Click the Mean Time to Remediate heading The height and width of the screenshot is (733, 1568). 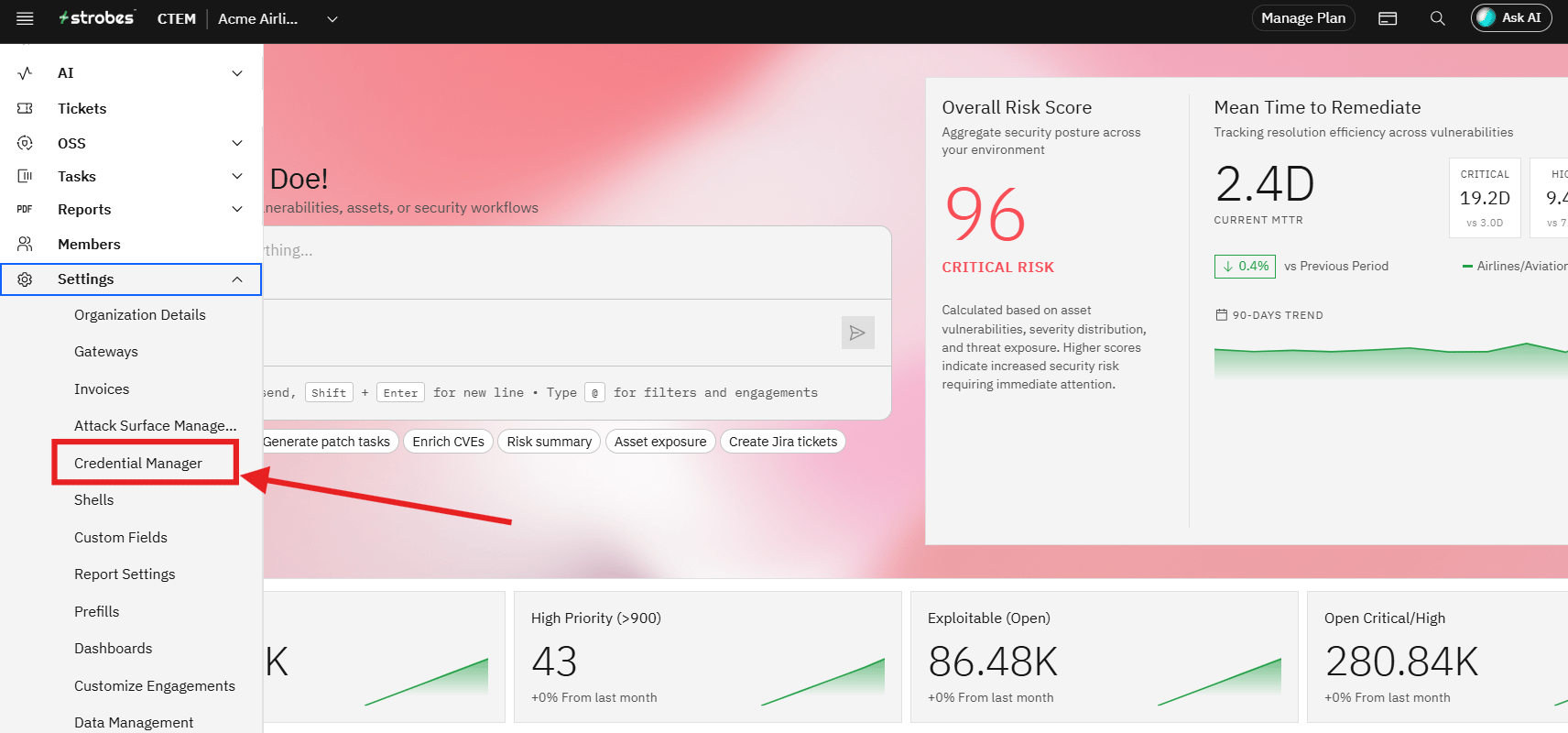pos(1317,107)
